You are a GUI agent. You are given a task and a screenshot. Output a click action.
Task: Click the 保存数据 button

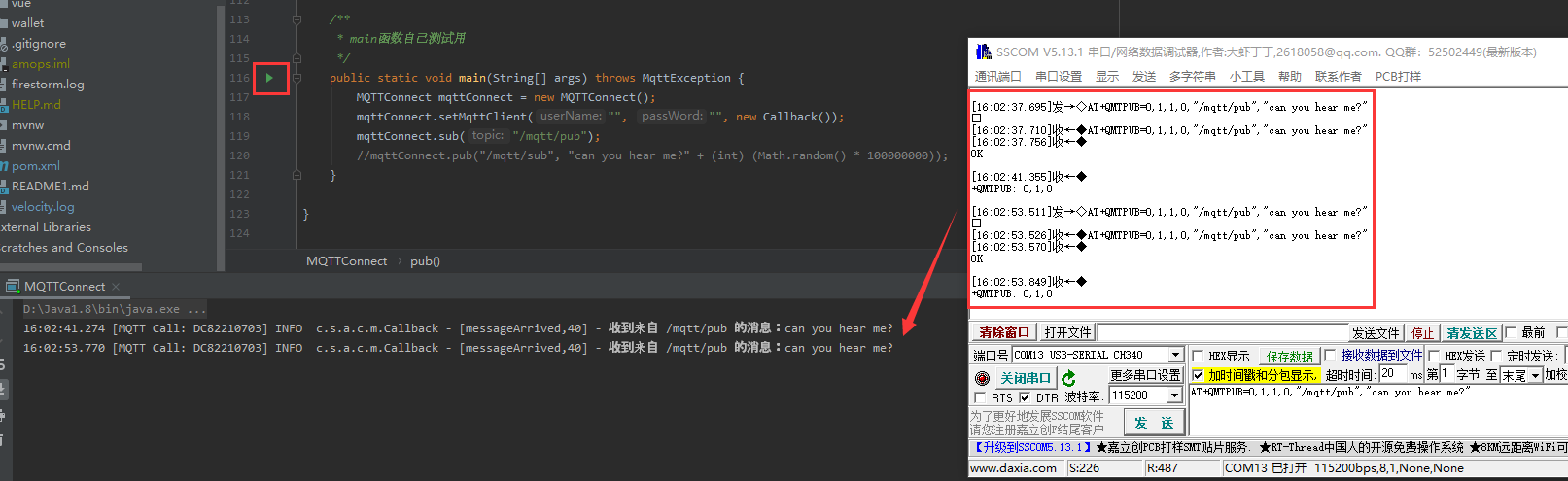(x=1290, y=357)
